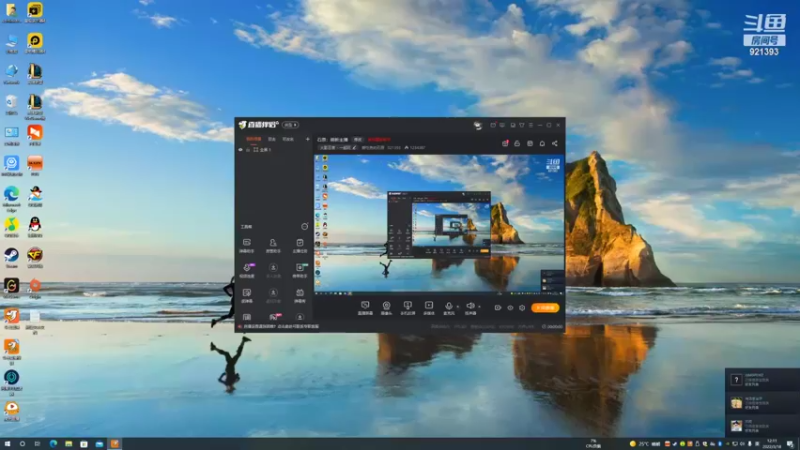Image resolution: width=800 pixels, height=450 pixels.
Task: Open the first toolbox tool (chat bubble icon)
Action: [x=246, y=245]
